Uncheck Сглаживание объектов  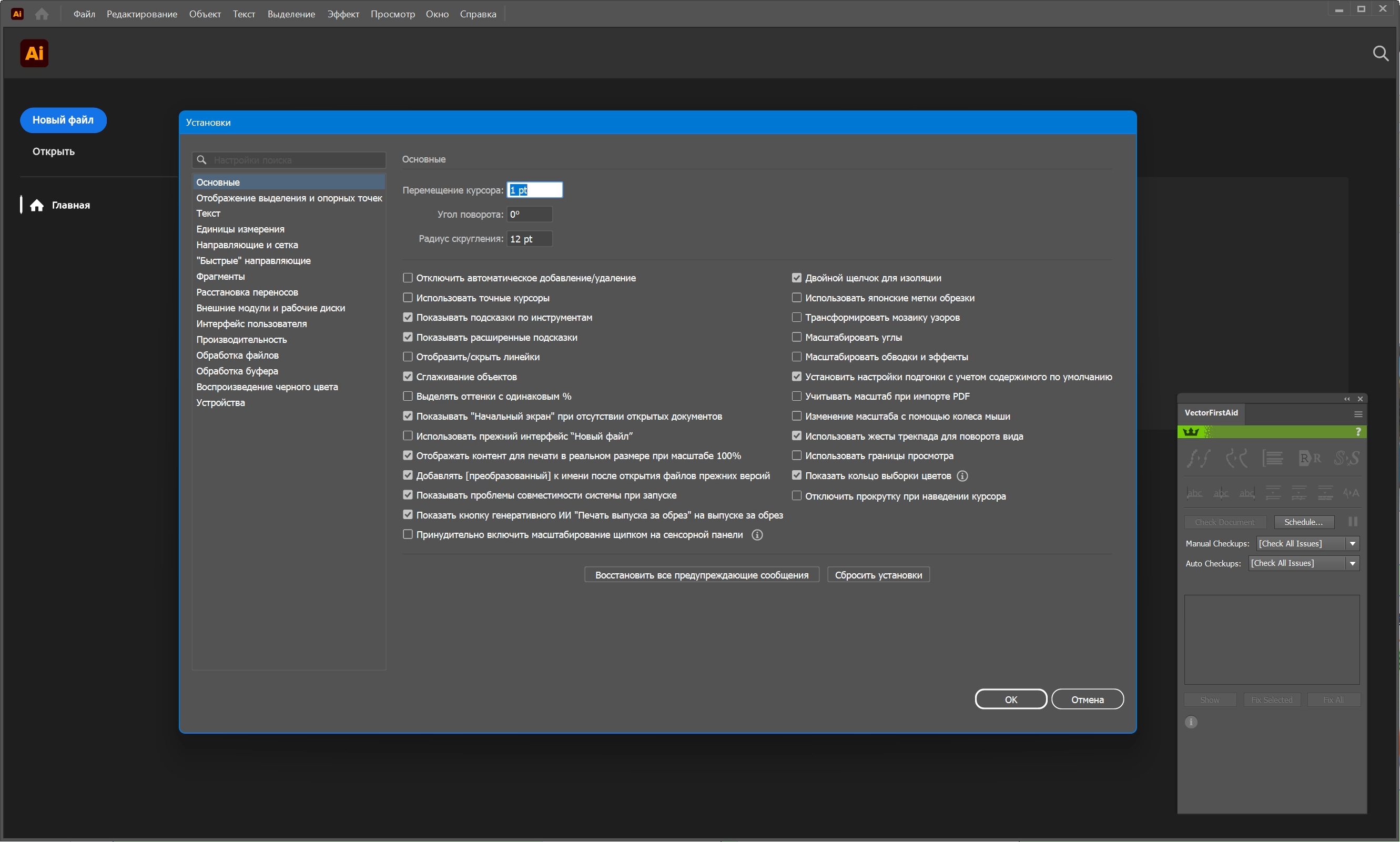(x=408, y=377)
